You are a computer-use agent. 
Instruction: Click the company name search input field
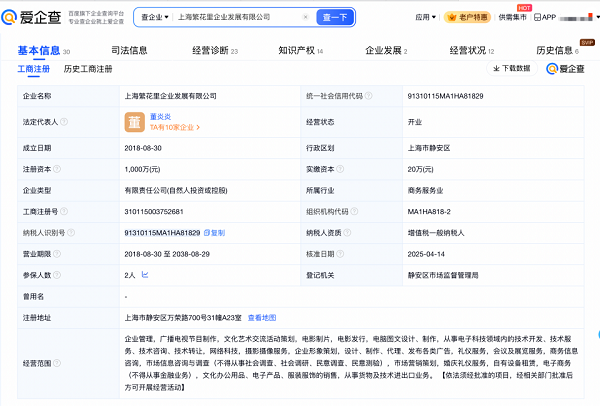[240, 17]
